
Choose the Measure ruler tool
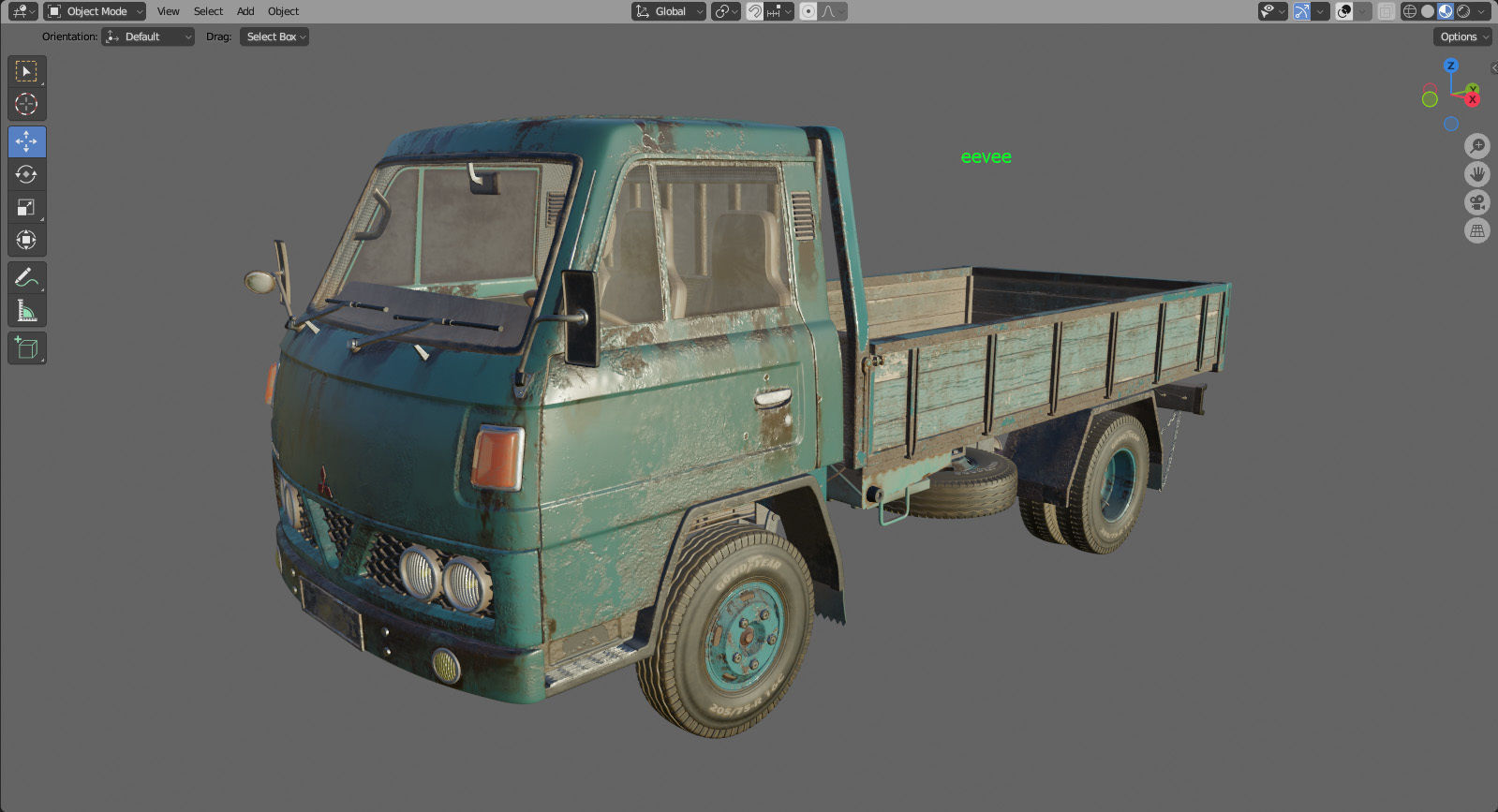pos(26,310)
